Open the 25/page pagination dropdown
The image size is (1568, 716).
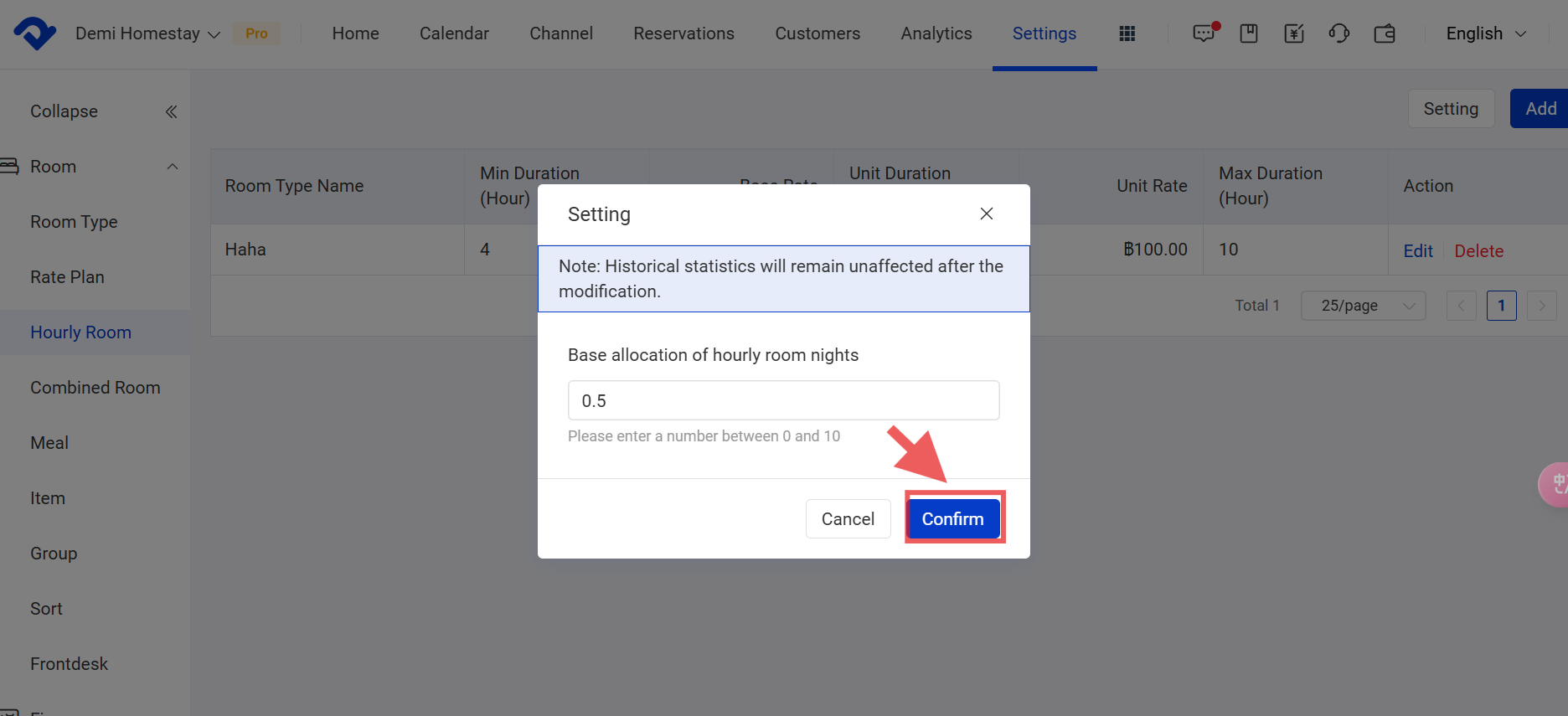[x=1363, y=306]
